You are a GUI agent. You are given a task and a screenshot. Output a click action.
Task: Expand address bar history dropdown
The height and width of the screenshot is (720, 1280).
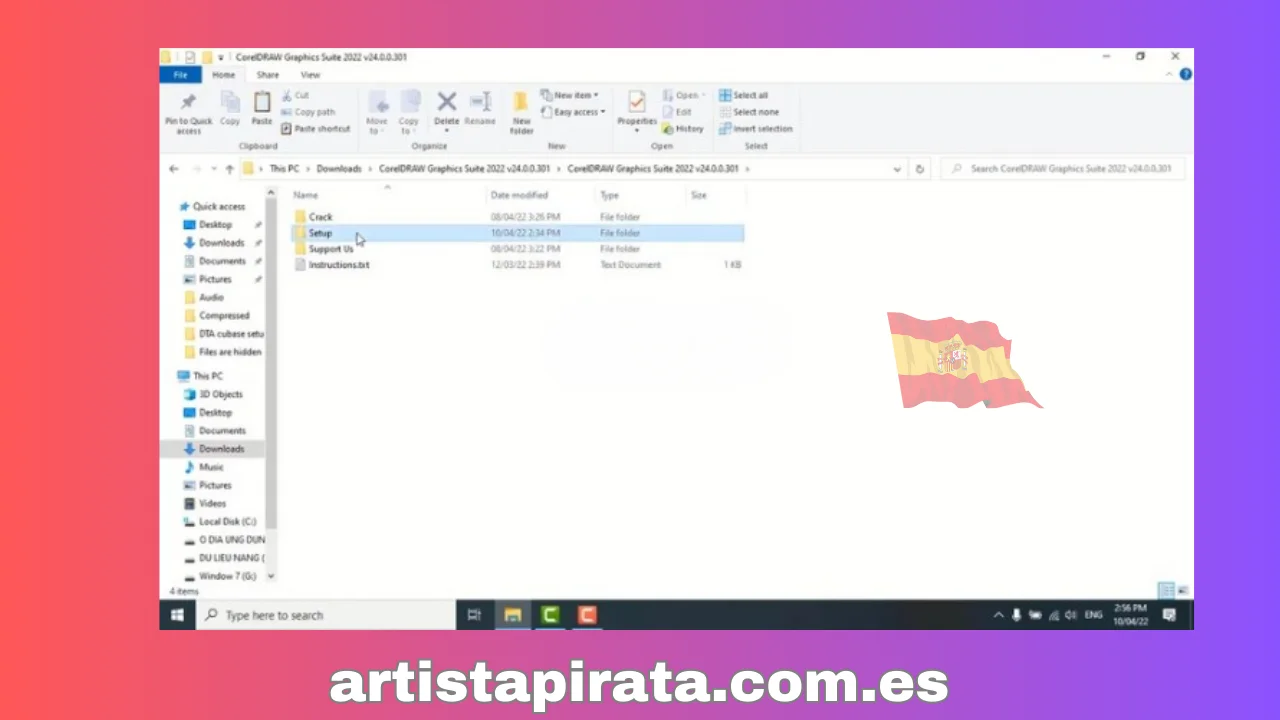[x=897, y=169]
